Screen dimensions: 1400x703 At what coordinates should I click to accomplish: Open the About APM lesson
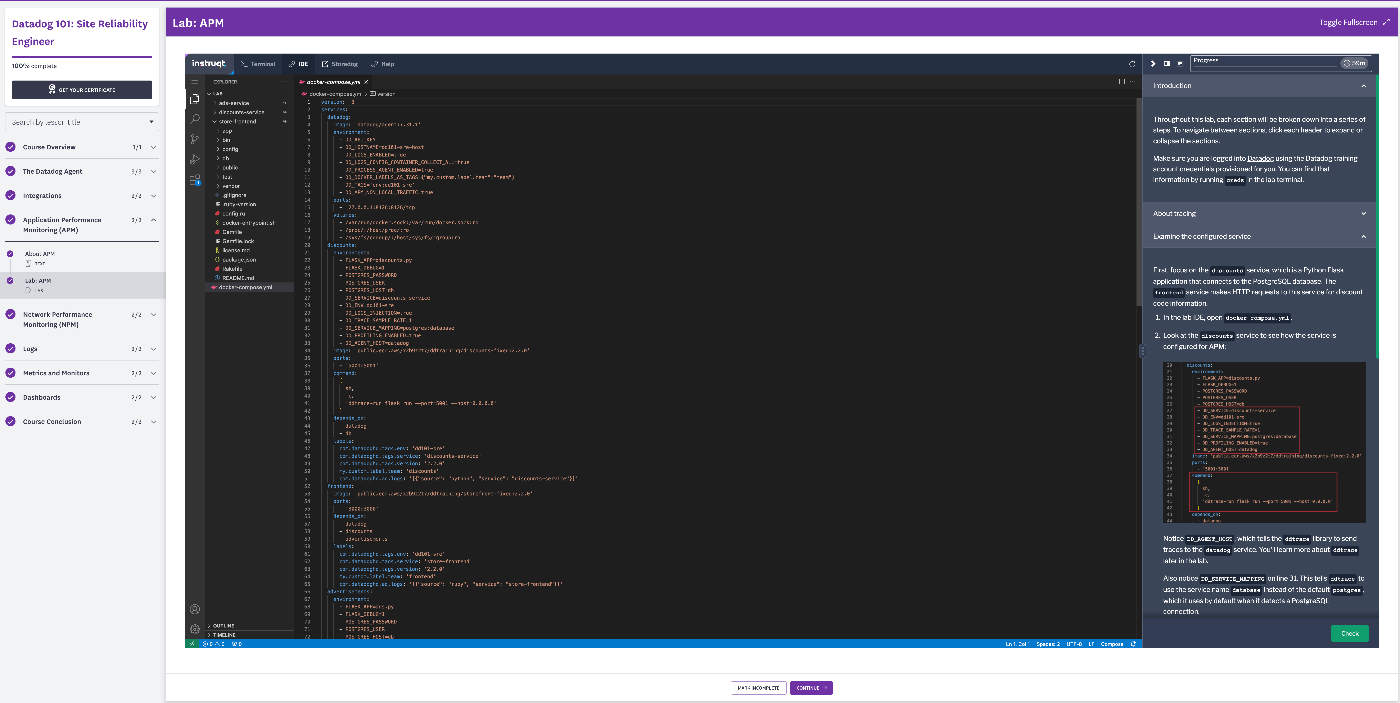(x=82, y=258)
